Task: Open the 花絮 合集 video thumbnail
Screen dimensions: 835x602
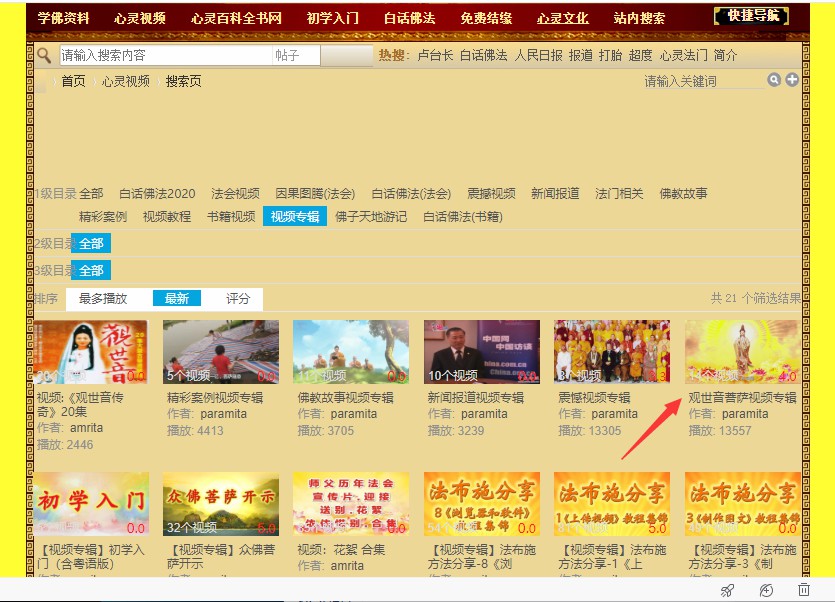Action: click(x=351, y=503)
